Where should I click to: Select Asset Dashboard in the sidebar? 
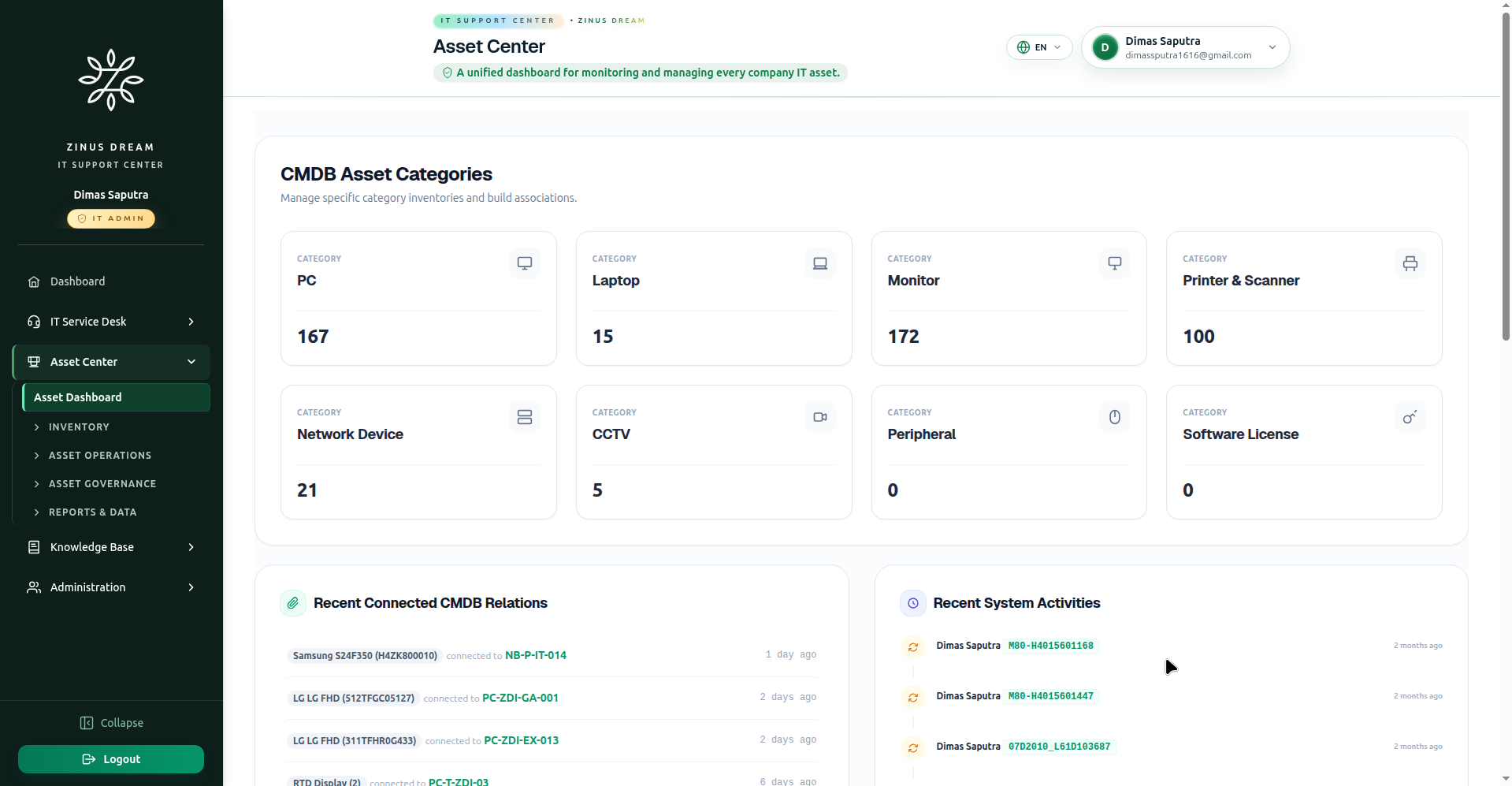pos(117,397)
